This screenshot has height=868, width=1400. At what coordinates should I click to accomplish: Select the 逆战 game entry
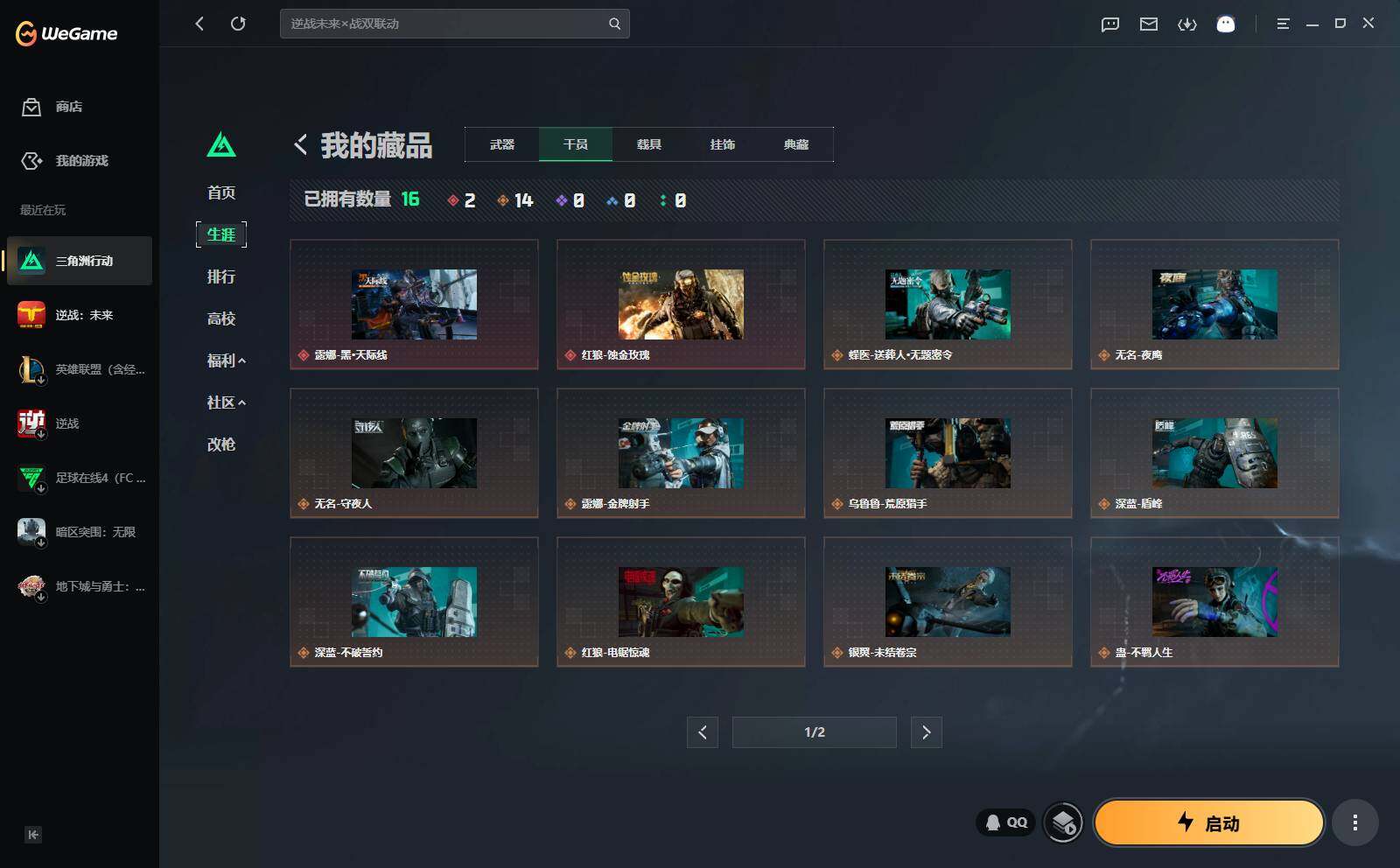click(x=80, y=423)
